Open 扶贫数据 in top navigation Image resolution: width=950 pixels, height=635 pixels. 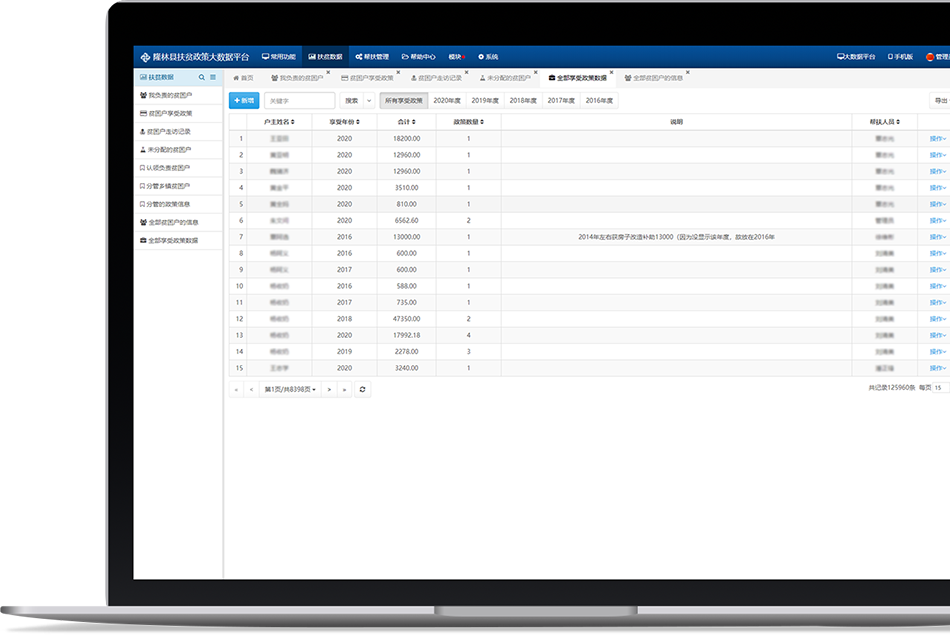tap(325, 57)
